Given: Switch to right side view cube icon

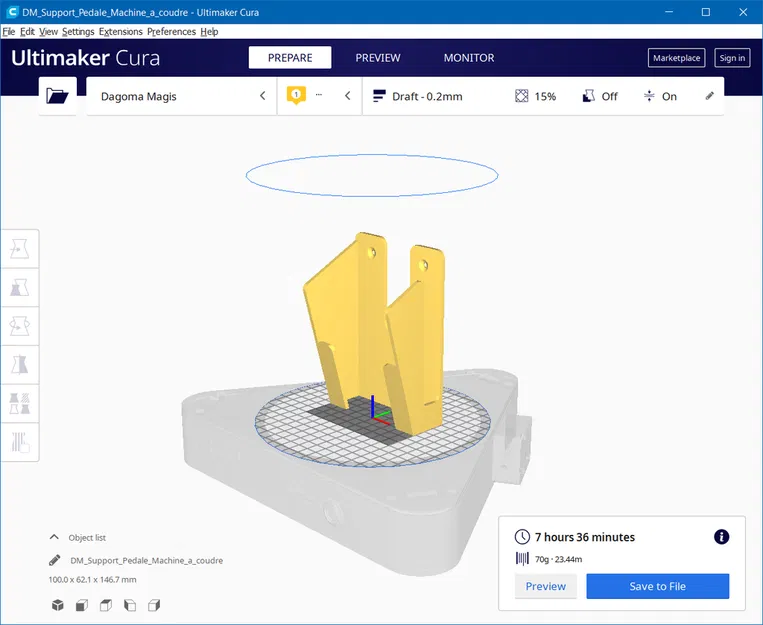Looking at the screenshot, I should pos(154,605).
